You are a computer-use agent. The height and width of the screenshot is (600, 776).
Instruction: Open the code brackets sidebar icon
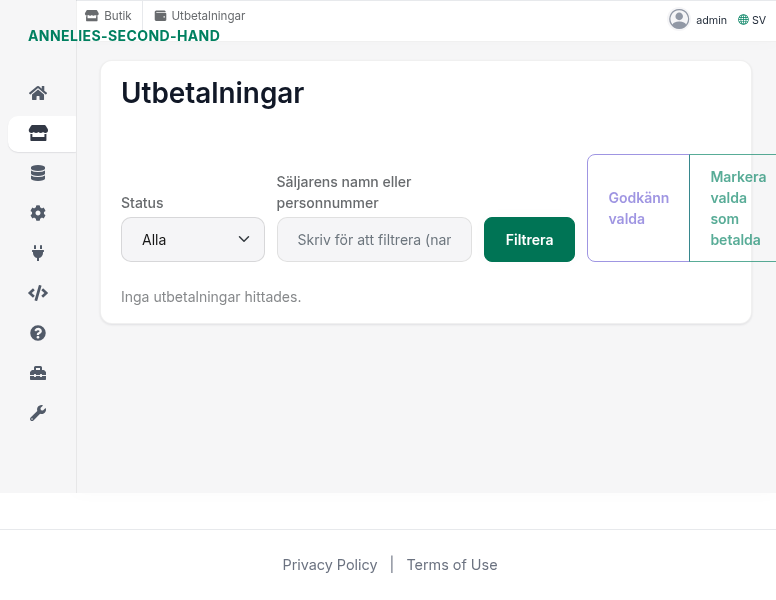coord(38,293)
